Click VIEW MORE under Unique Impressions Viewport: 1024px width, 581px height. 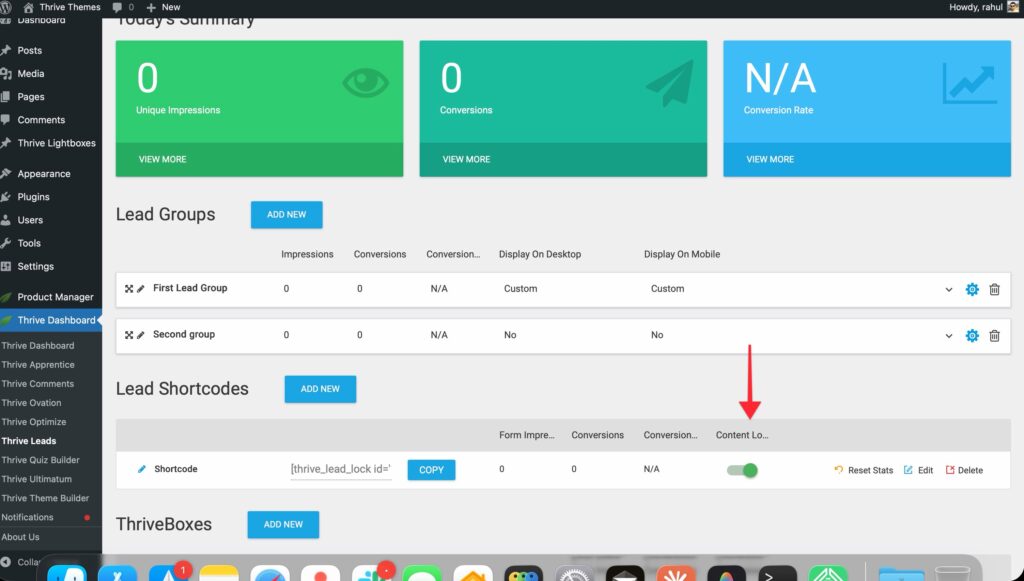[x=162, y=159]
